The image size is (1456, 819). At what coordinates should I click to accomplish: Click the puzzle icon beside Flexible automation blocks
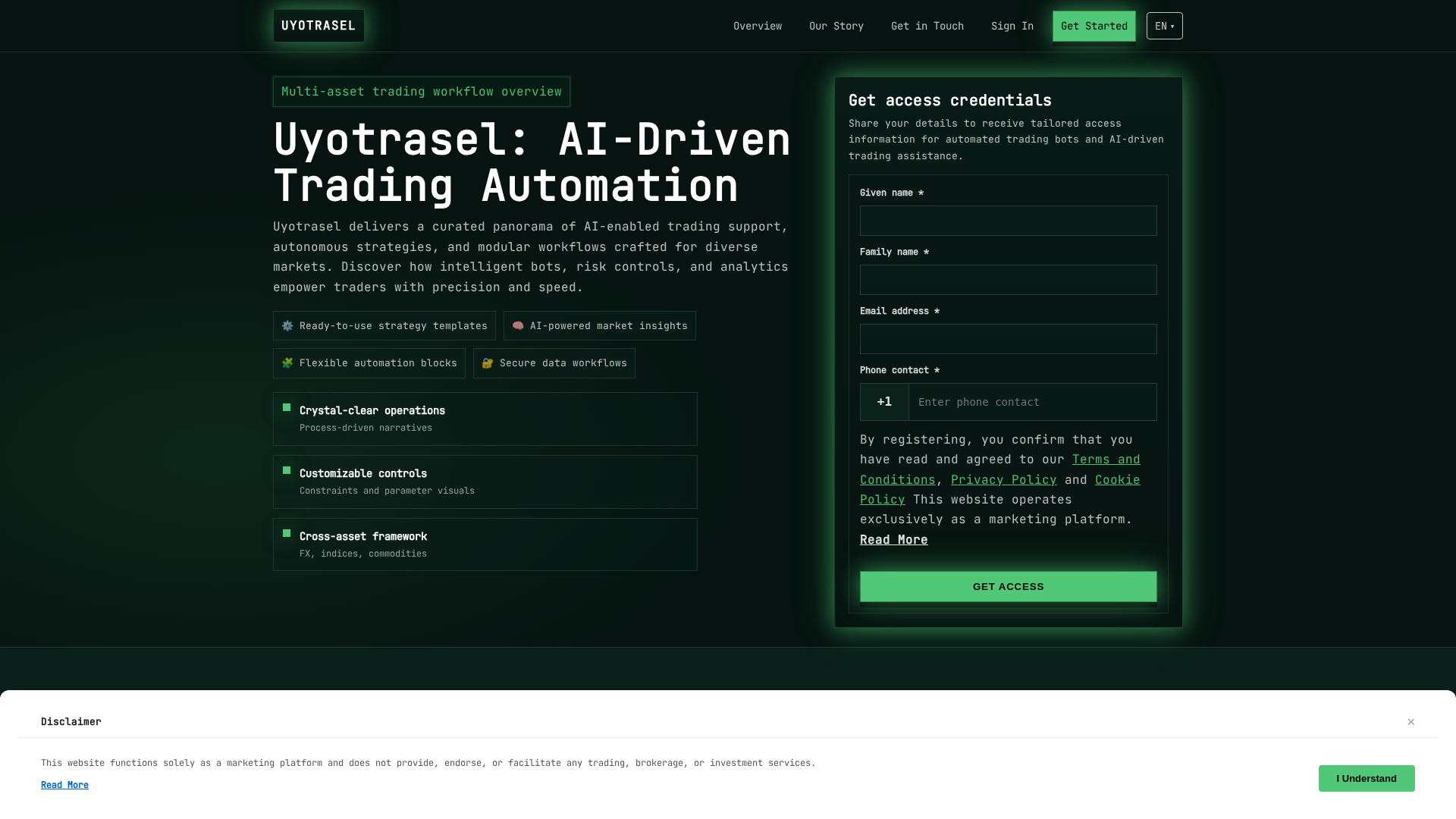(x=287, y=363)
